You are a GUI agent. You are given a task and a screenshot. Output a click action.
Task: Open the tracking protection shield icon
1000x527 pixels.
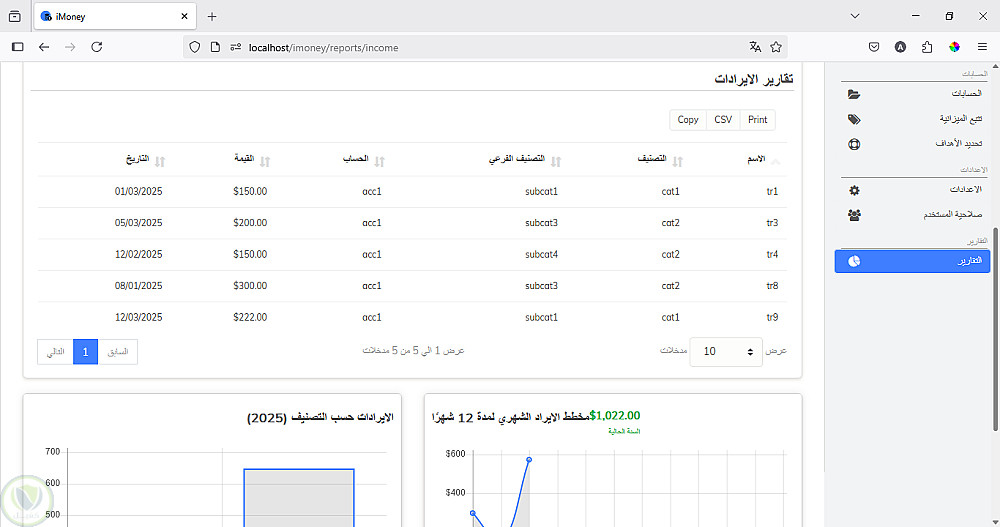click(195, 47)
